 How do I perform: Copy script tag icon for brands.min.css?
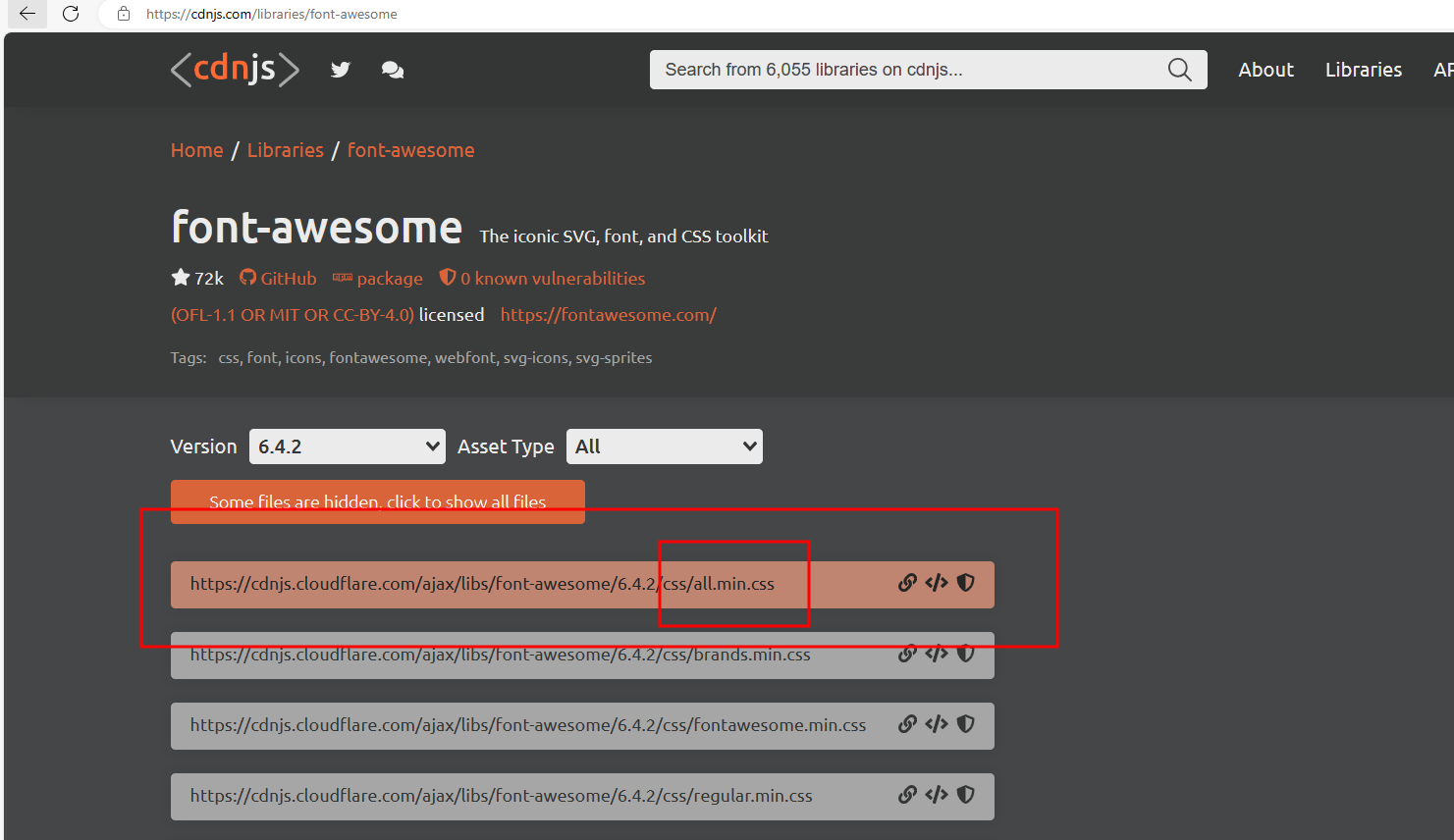tap(937, 654)
